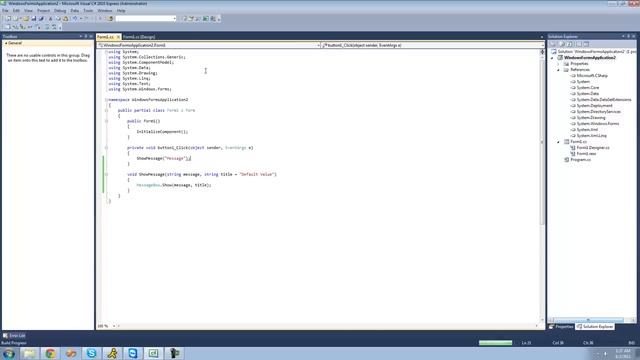Image resolution: width=640 pixels, height=360 pixels.
Task: Open the Help menu
Action: pos(121,11)
